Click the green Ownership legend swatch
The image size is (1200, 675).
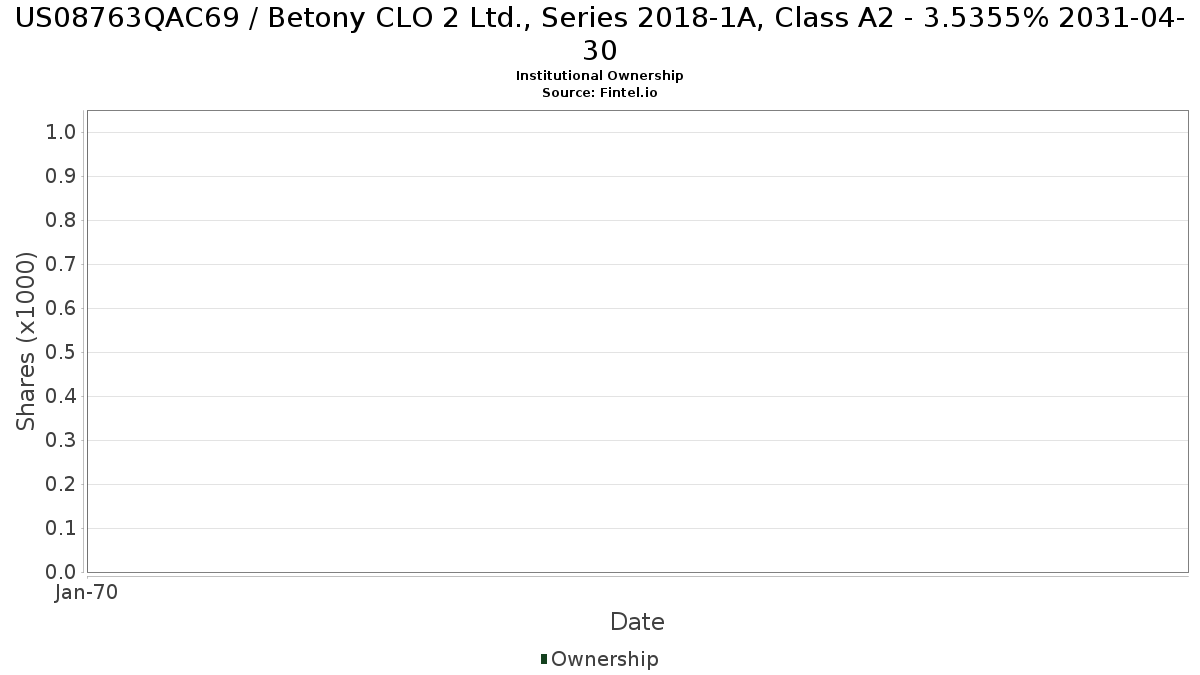point(544,659)
